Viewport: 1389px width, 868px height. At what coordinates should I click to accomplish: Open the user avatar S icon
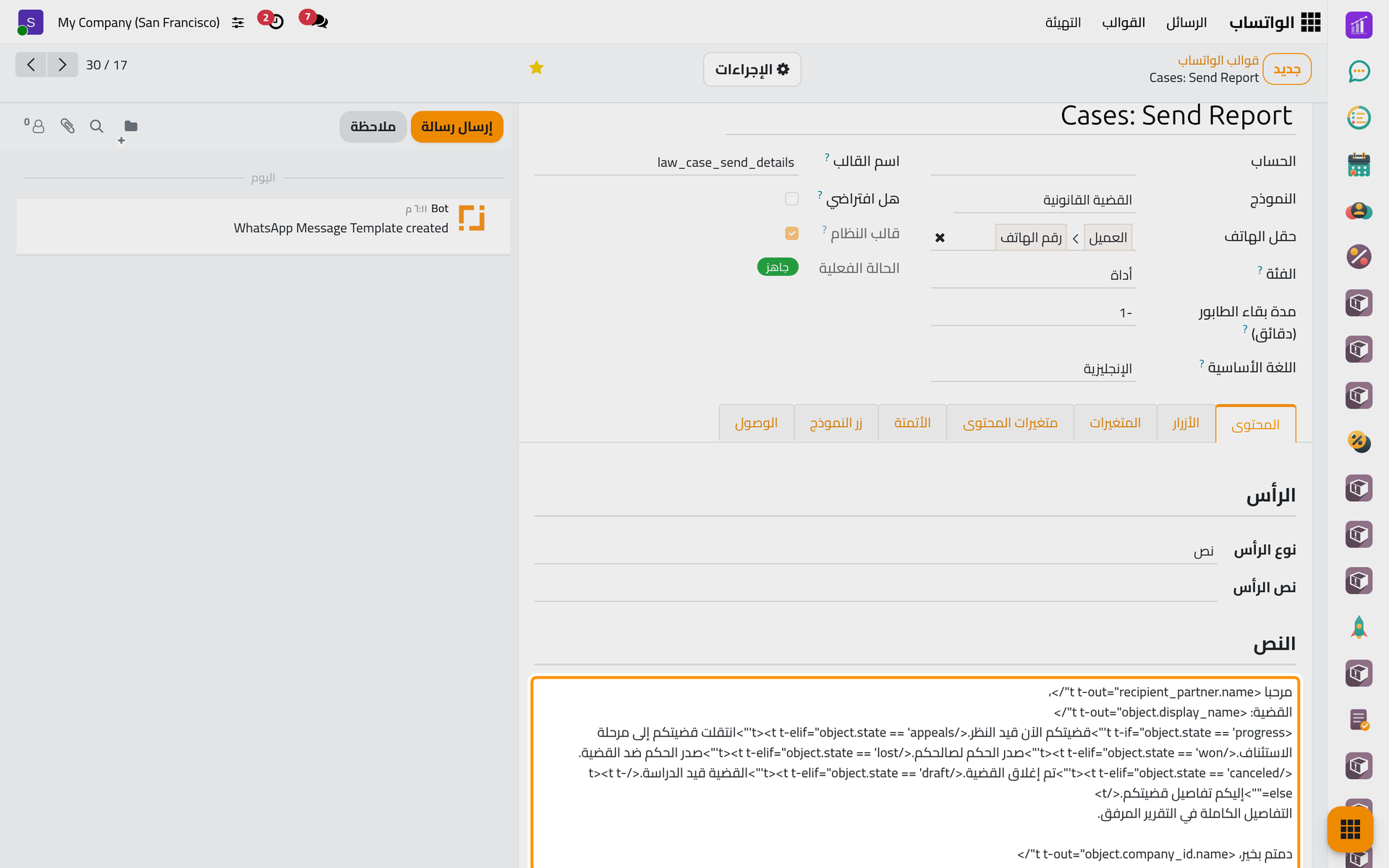[x=30, y=22]
